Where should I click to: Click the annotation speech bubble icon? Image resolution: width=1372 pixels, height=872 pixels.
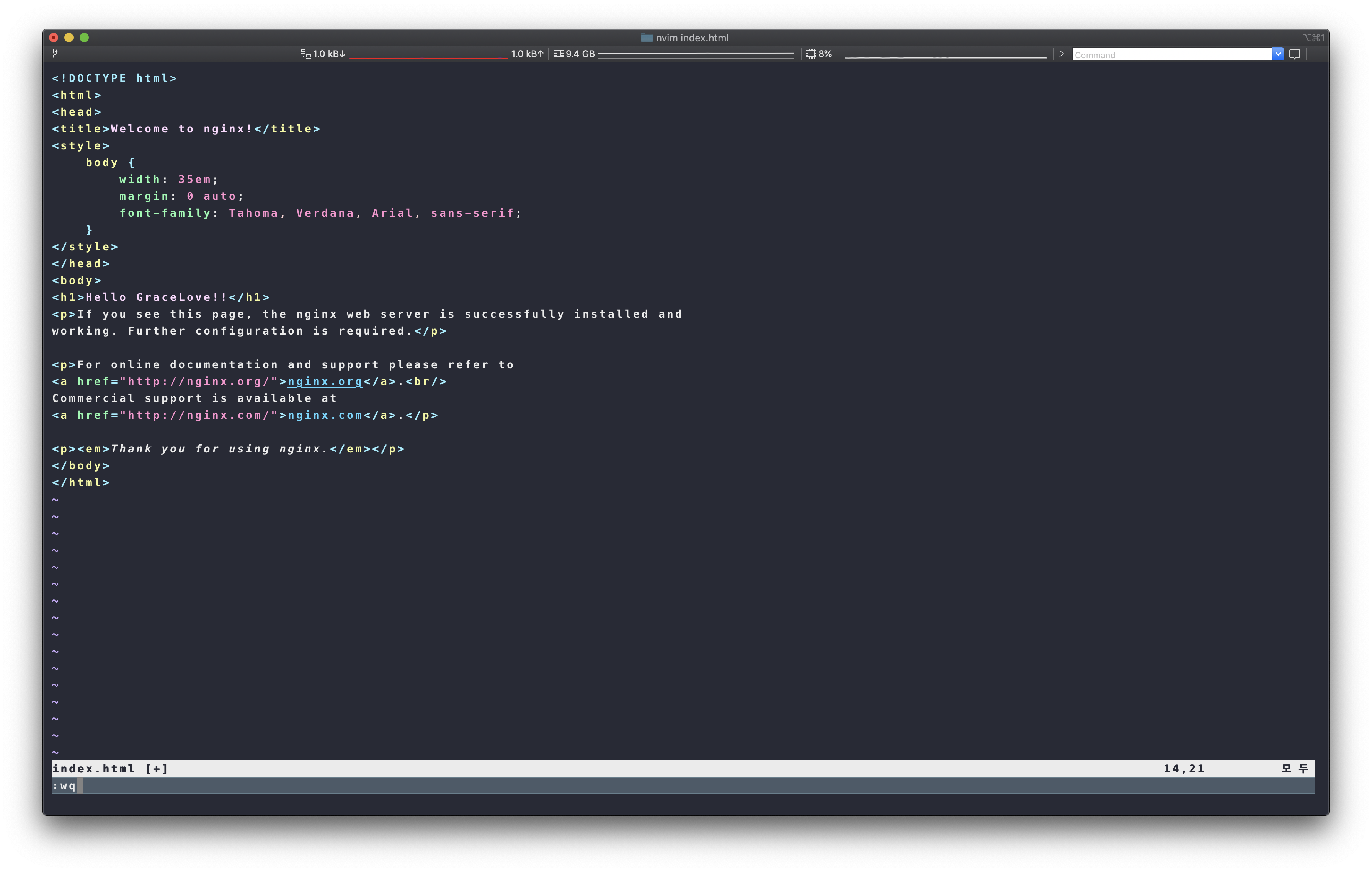tap(1295, 54)
